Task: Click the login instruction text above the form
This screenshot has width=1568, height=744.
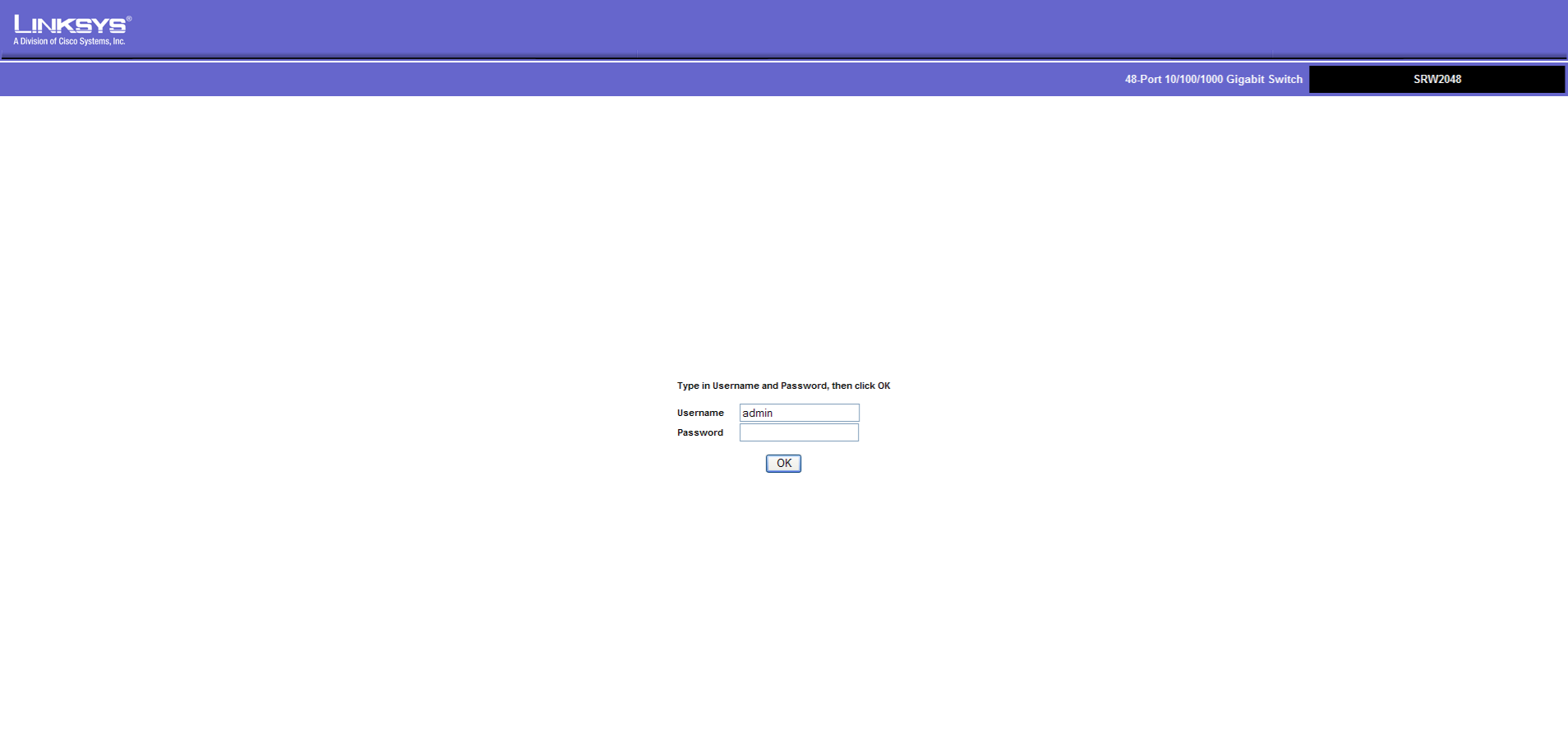Action: coord(783,386)
